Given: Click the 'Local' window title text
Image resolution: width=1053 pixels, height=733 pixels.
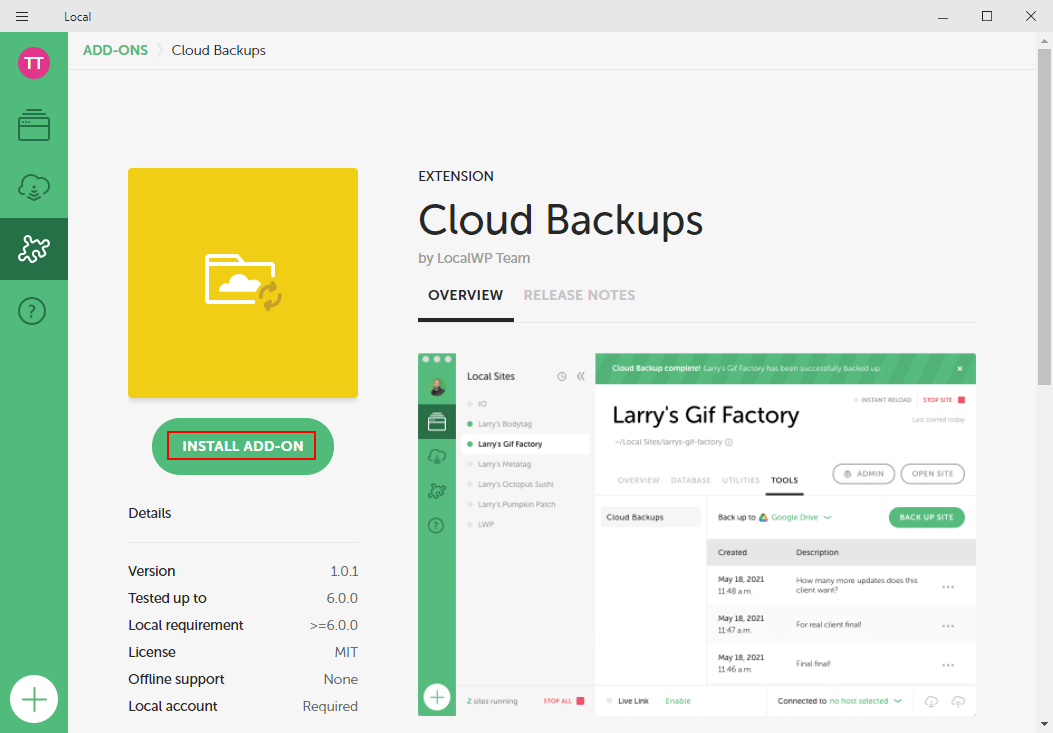Looking at the screenshot, I should [x=77, y=17].
